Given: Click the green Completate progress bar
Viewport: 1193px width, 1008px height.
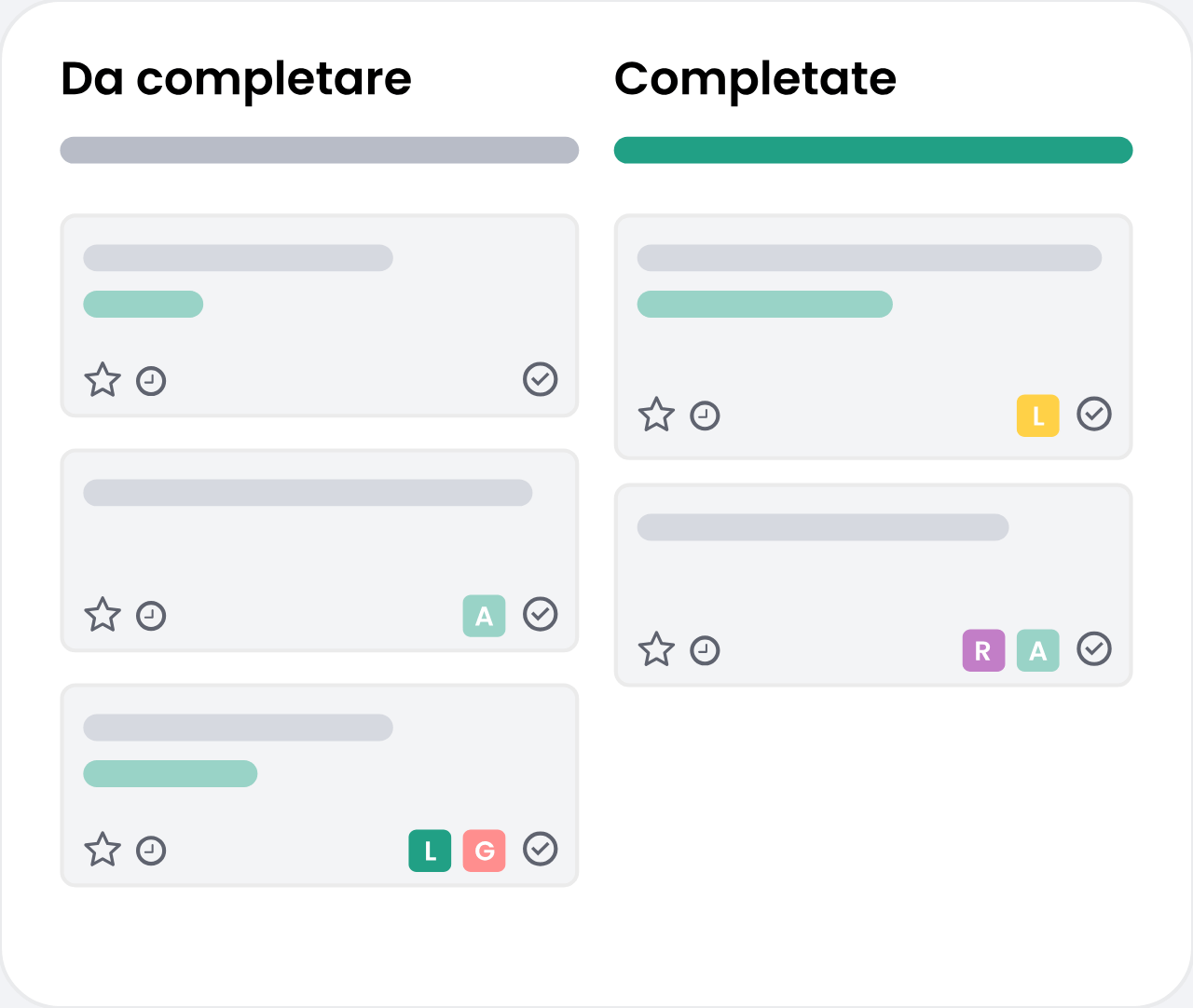Looking at the screenshot, I should coord(872,150).
